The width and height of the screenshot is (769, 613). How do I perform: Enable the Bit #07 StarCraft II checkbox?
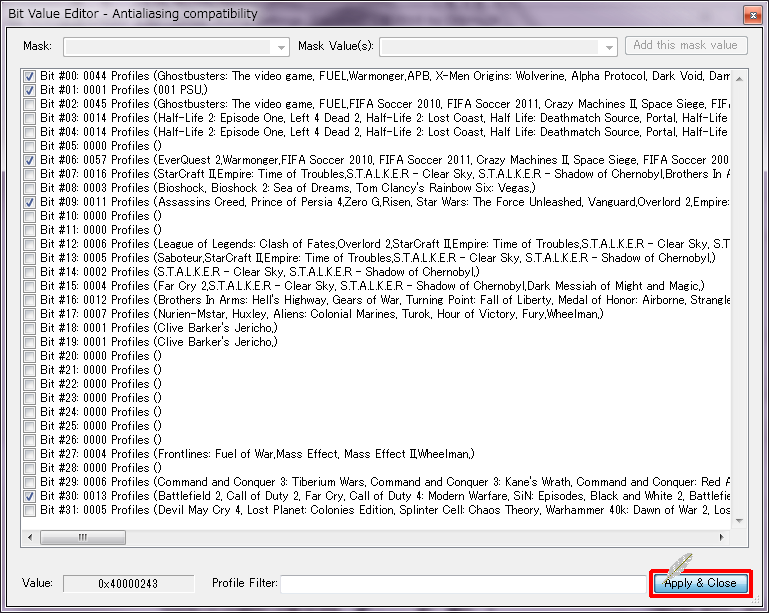[29, 174]
